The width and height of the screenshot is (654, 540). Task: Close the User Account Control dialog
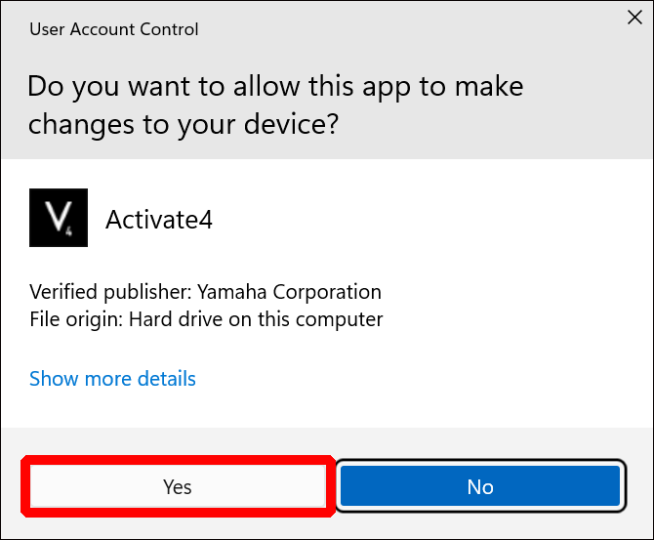(x=635, y=18)
